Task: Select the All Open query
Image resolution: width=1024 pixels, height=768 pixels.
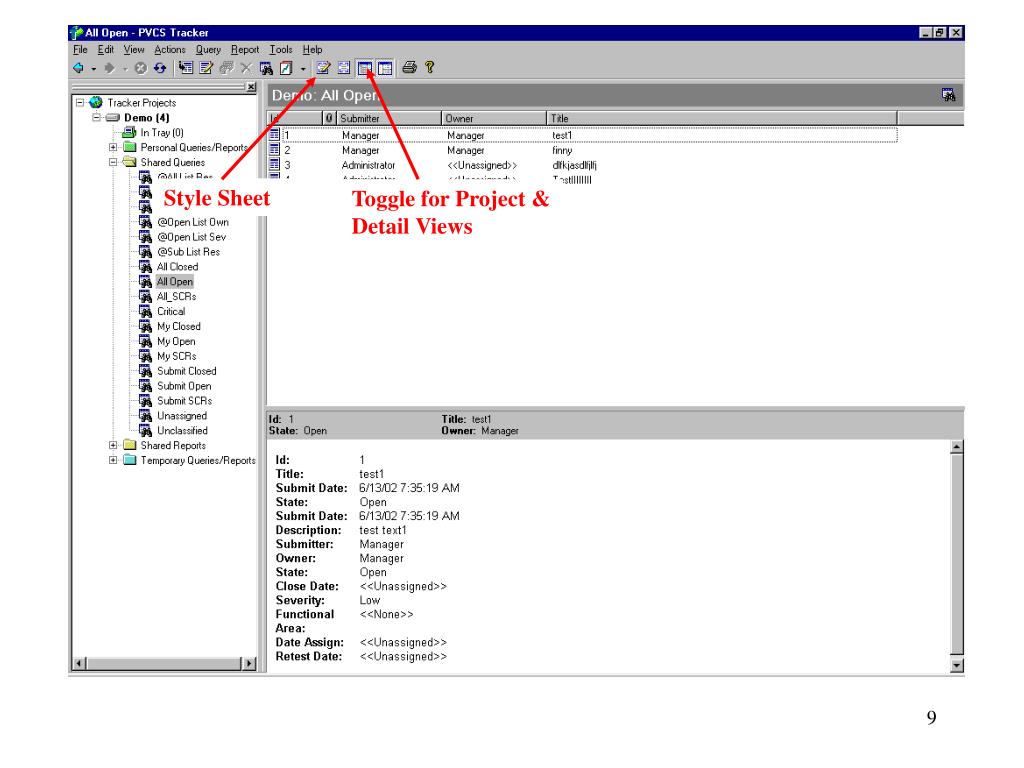Action: (x=175, y=282)
